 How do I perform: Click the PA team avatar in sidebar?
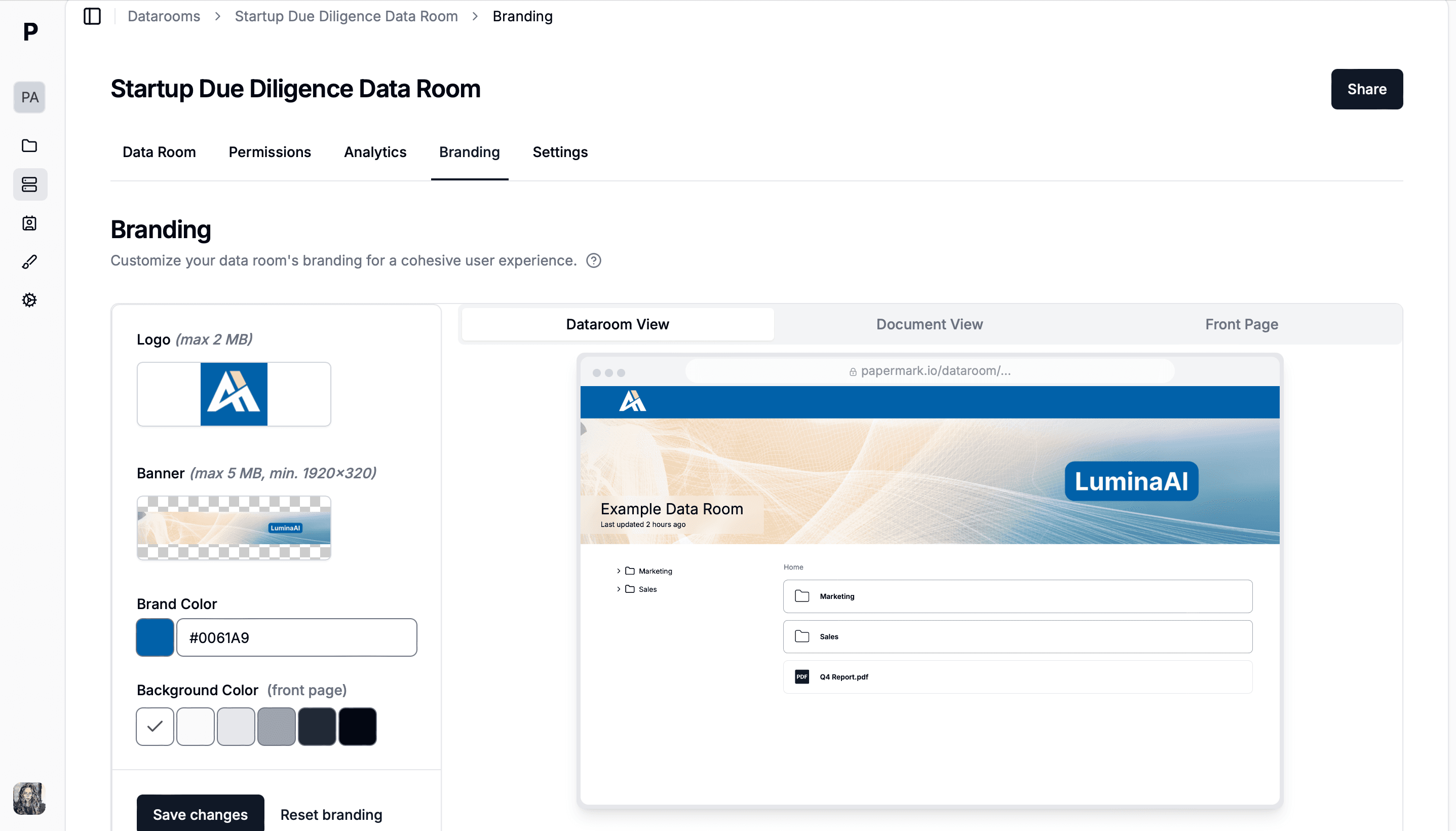(29, 97)
